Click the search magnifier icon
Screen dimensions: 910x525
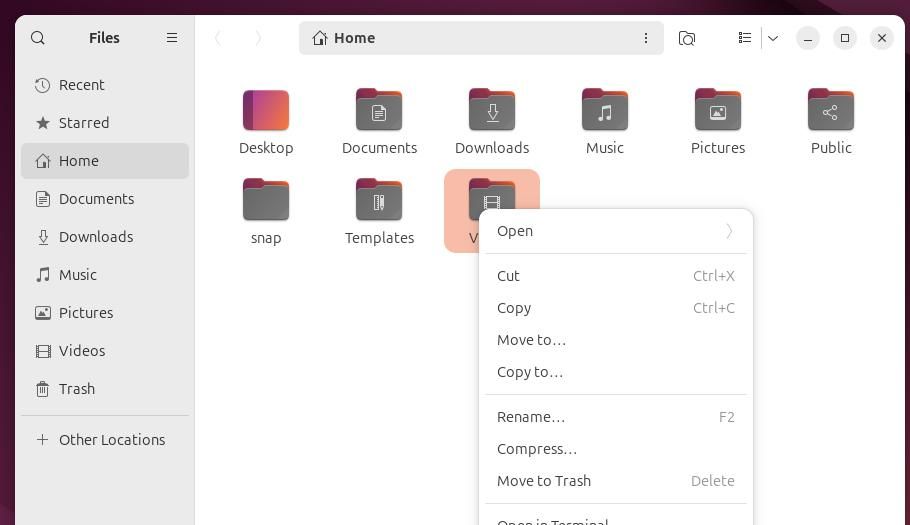tap(38, 38)
